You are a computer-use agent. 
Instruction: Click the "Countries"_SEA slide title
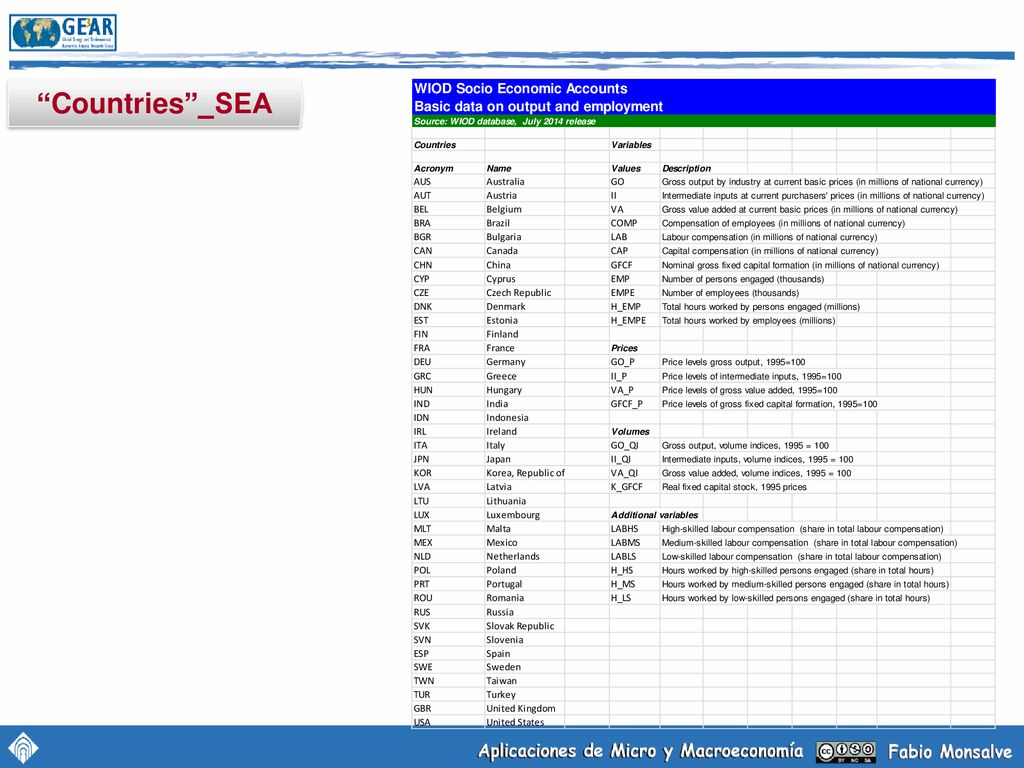155,103
